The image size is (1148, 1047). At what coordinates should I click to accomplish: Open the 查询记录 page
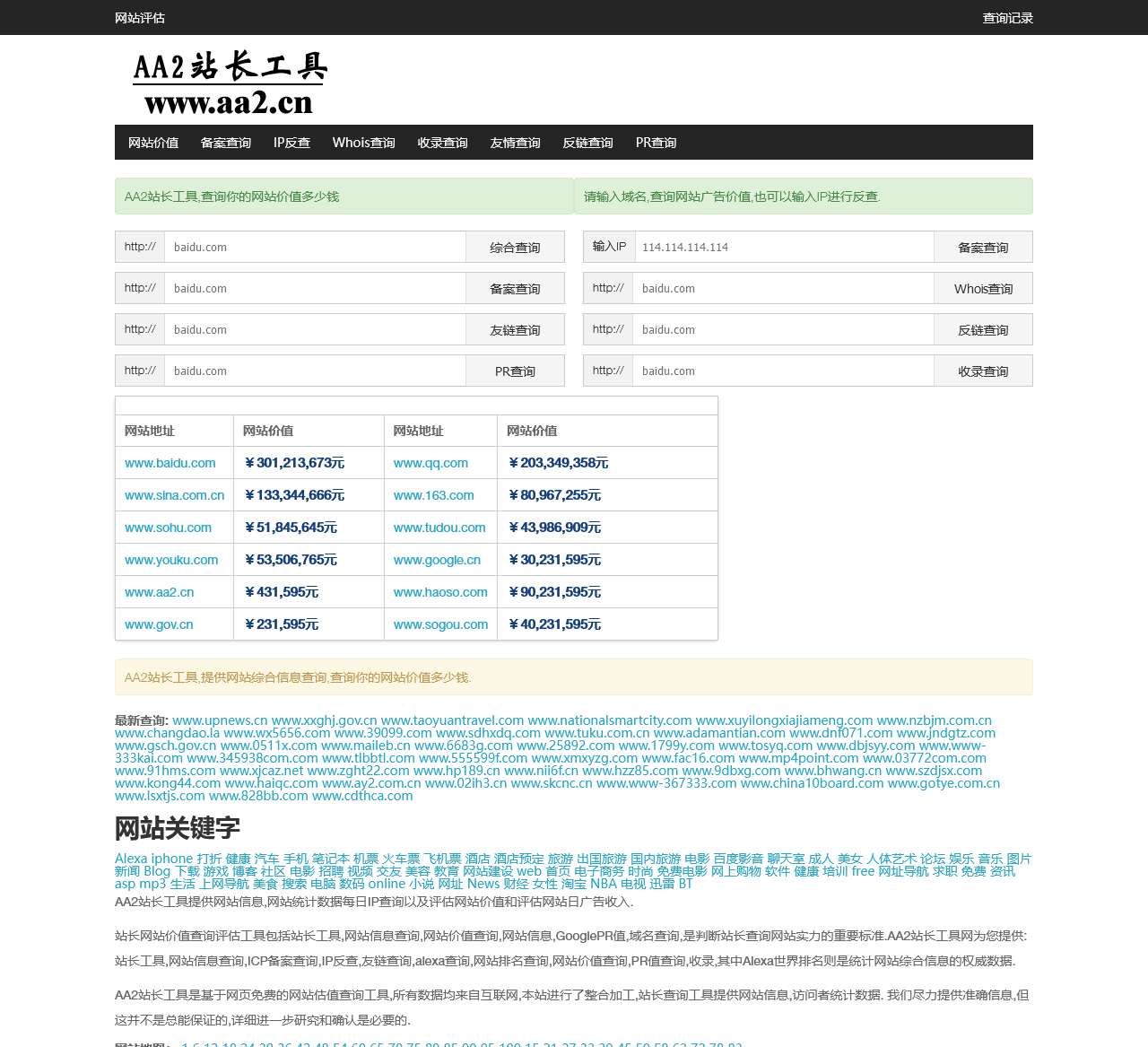[1007, 17]
